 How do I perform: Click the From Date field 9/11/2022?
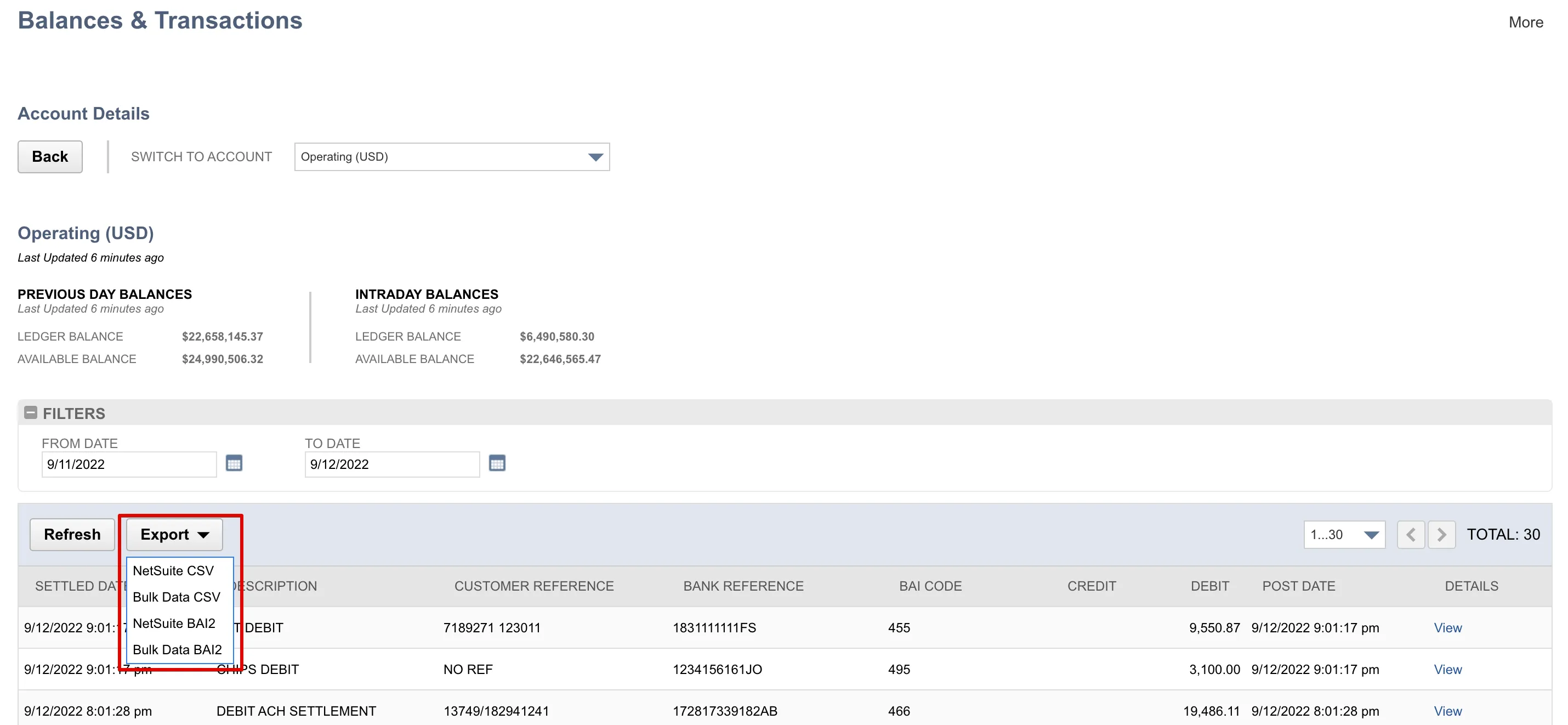(x=129, y=465)
